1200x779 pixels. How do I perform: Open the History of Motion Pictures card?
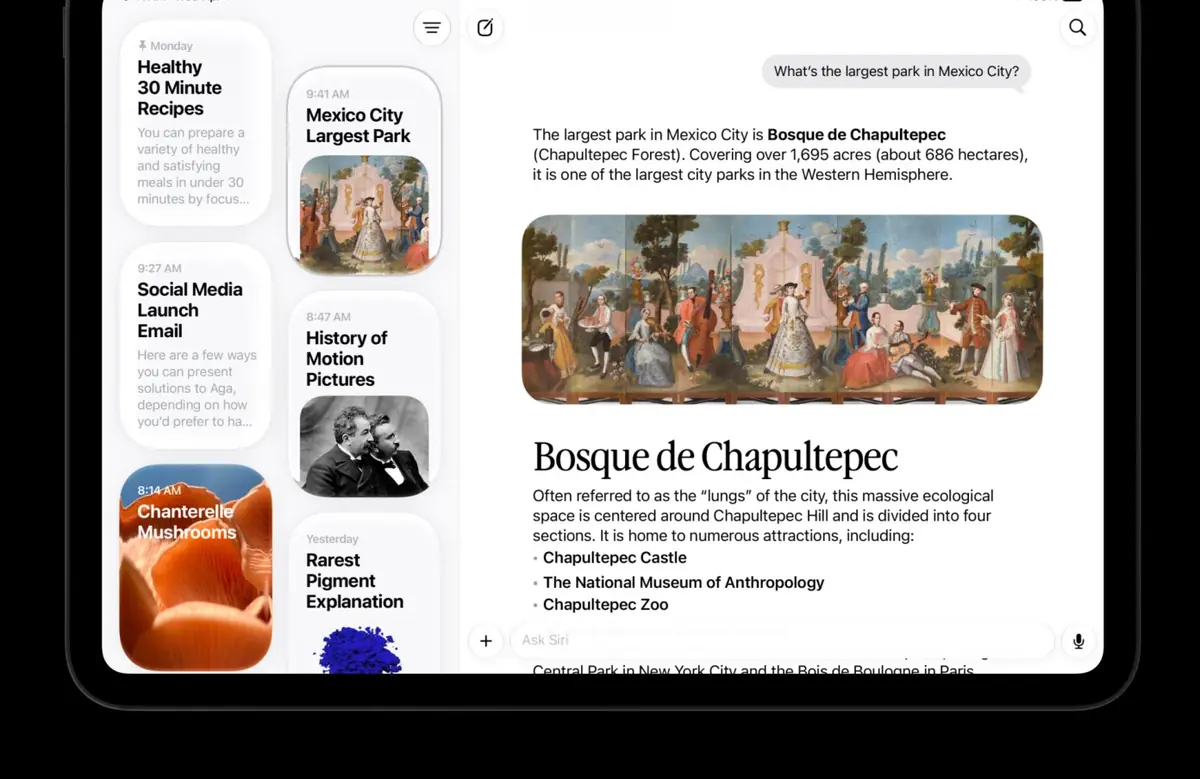pyautogui.click(x=364, y=395)
